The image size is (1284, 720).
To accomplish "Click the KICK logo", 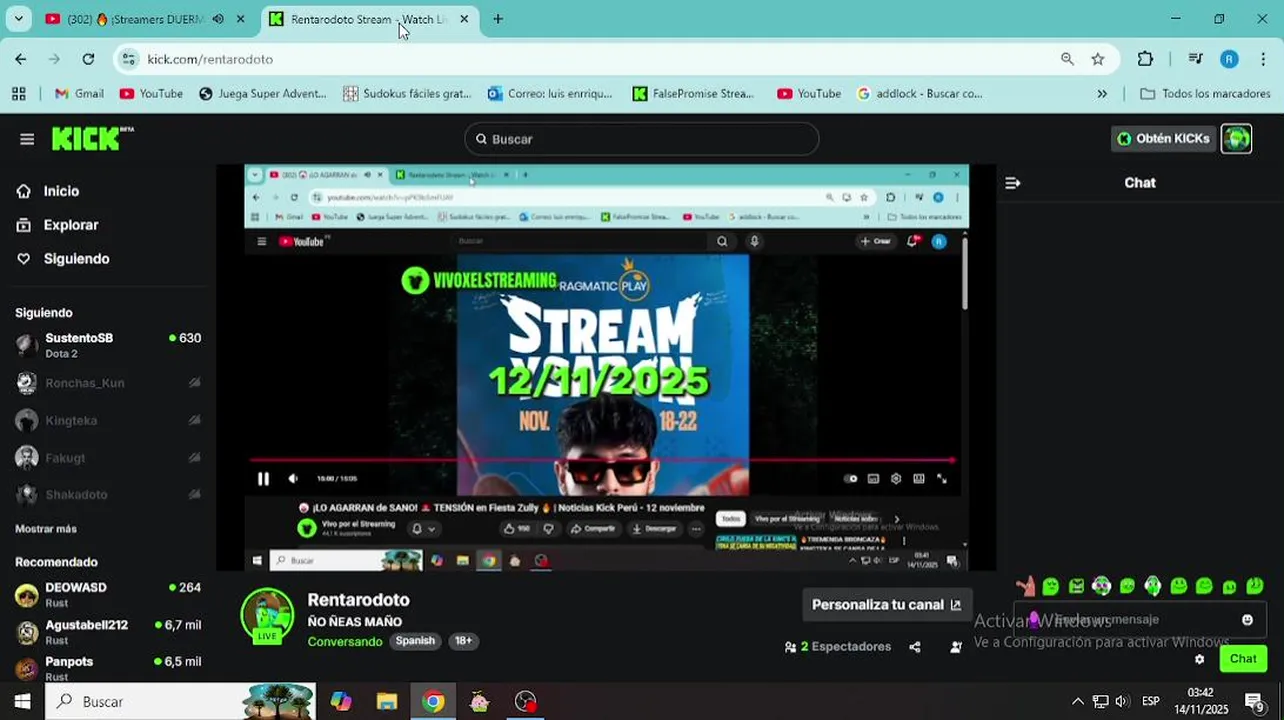I will (x=92, y=139).
